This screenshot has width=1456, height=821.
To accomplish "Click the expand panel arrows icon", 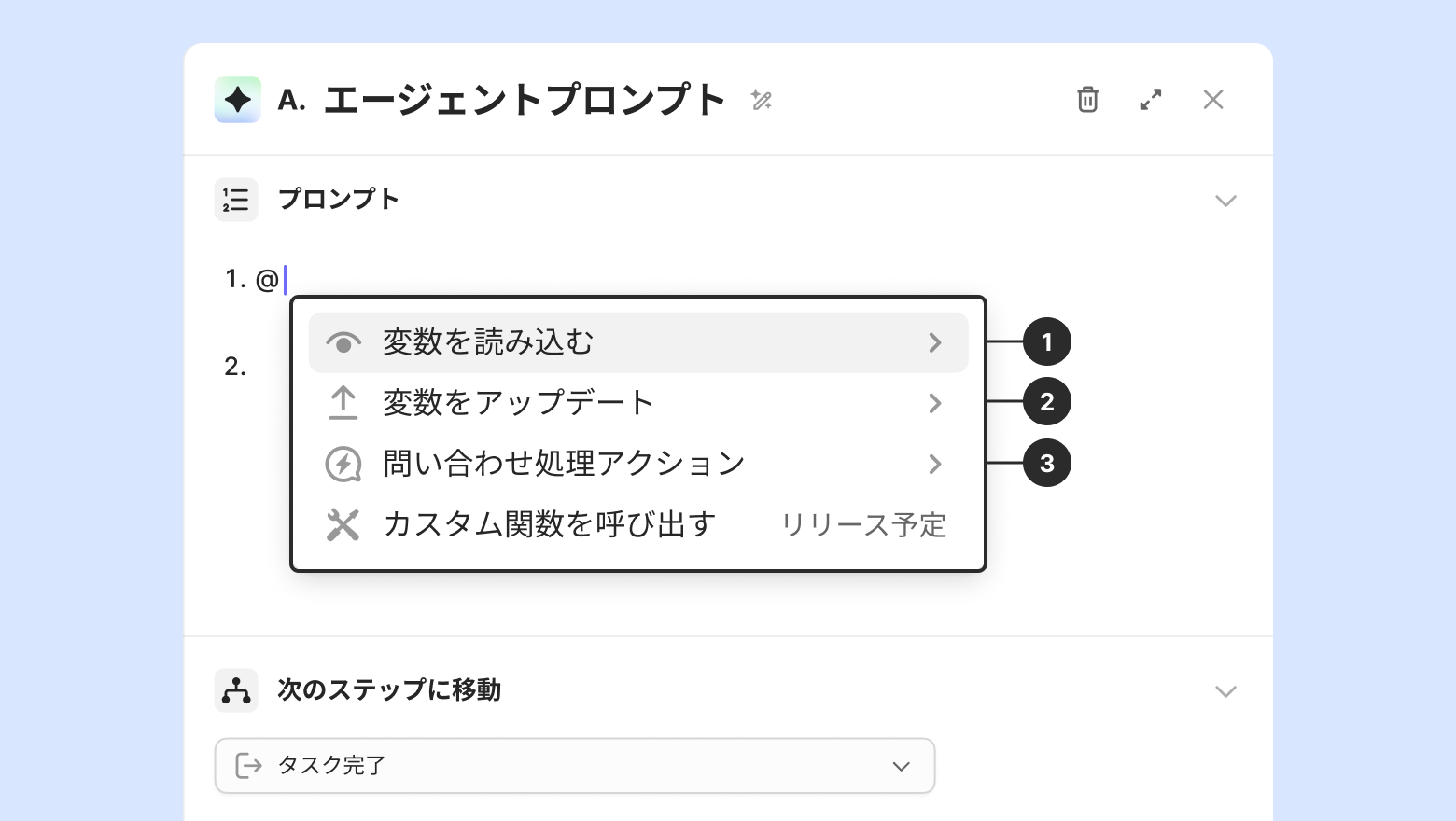I will pyautogui.click(x=1151, y=100).
